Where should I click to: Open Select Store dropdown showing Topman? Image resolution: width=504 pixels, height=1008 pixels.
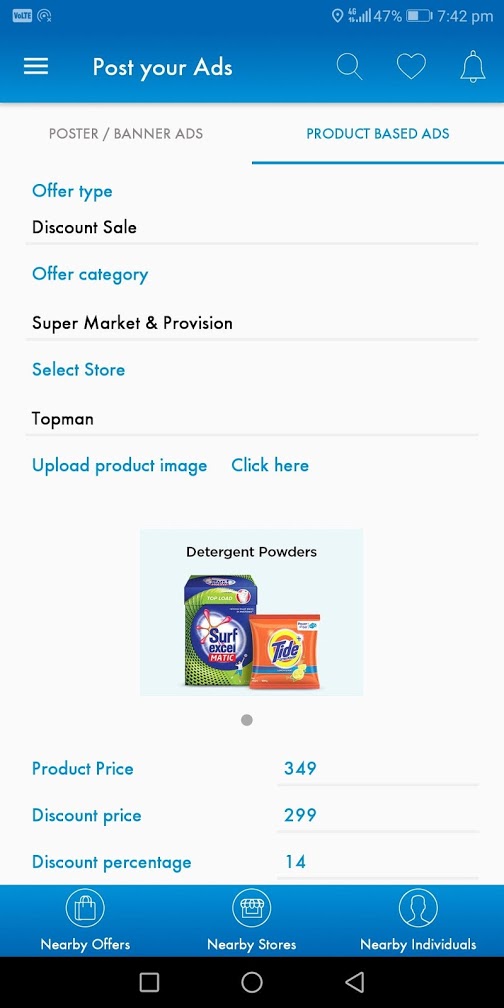tap(252, 418)
